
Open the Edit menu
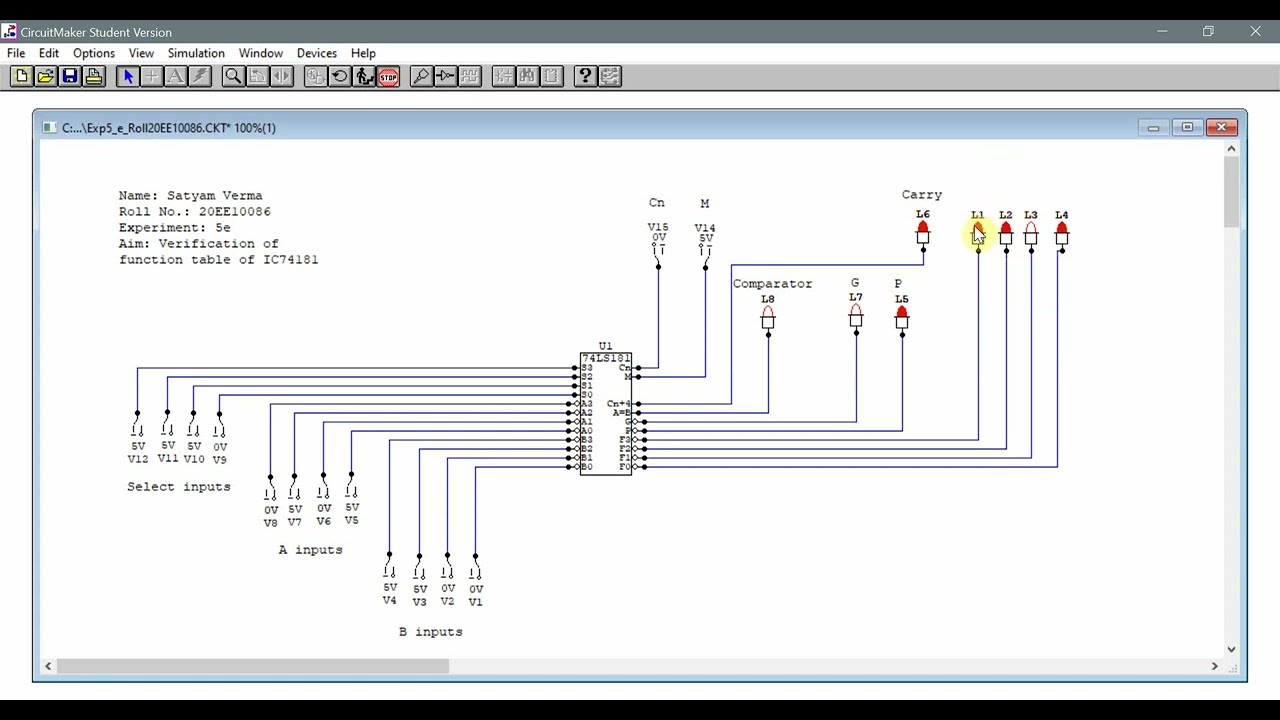(49, 53)
